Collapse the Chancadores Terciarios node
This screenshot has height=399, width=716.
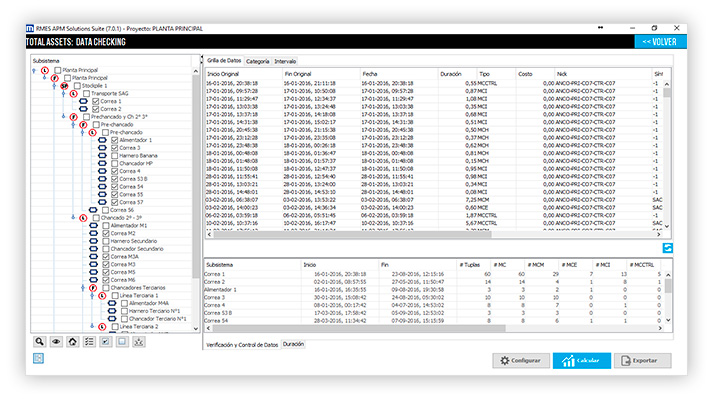point(83,288)
